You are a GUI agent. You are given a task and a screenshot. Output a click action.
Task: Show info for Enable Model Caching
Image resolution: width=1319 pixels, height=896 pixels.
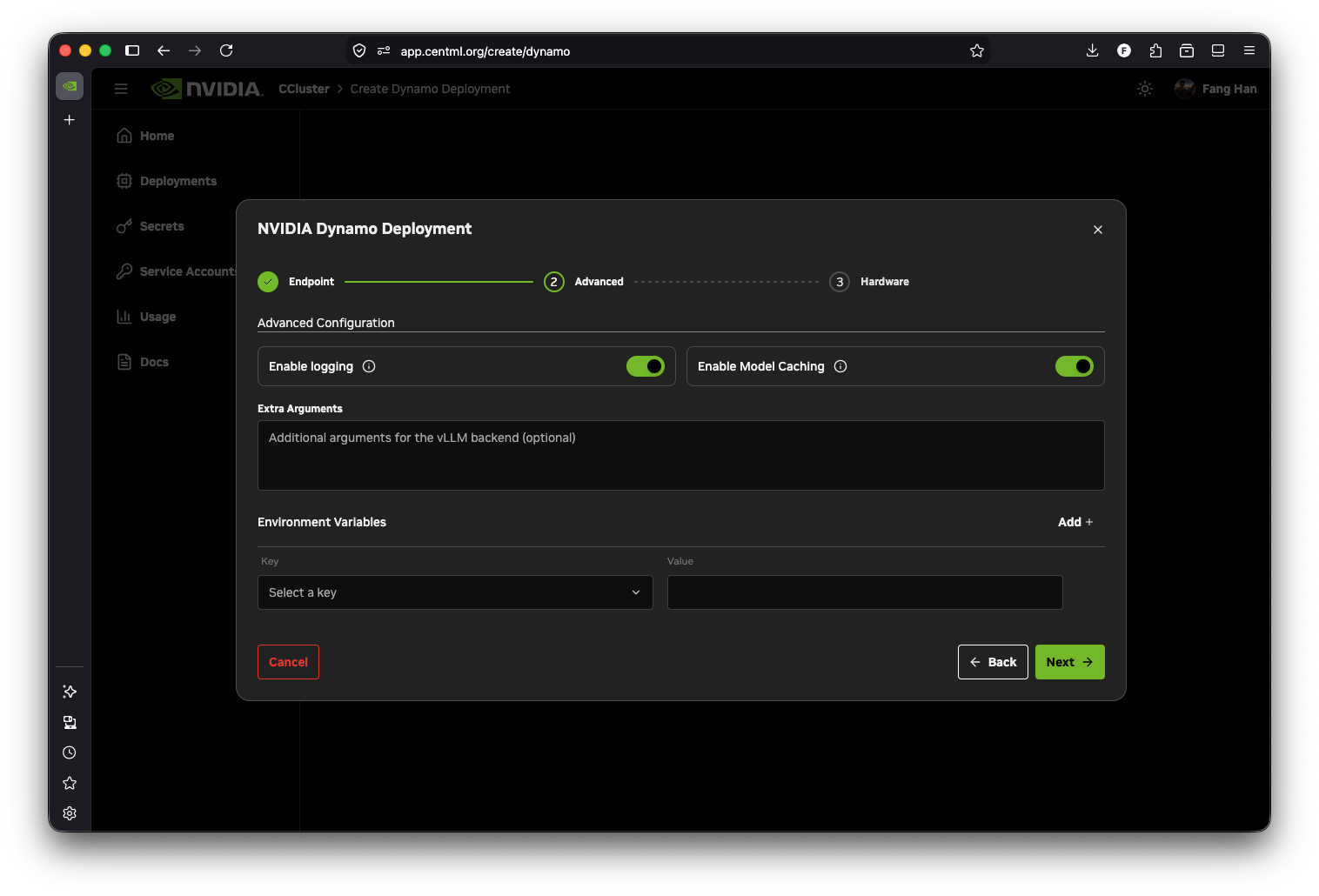(x=840, y=366)
